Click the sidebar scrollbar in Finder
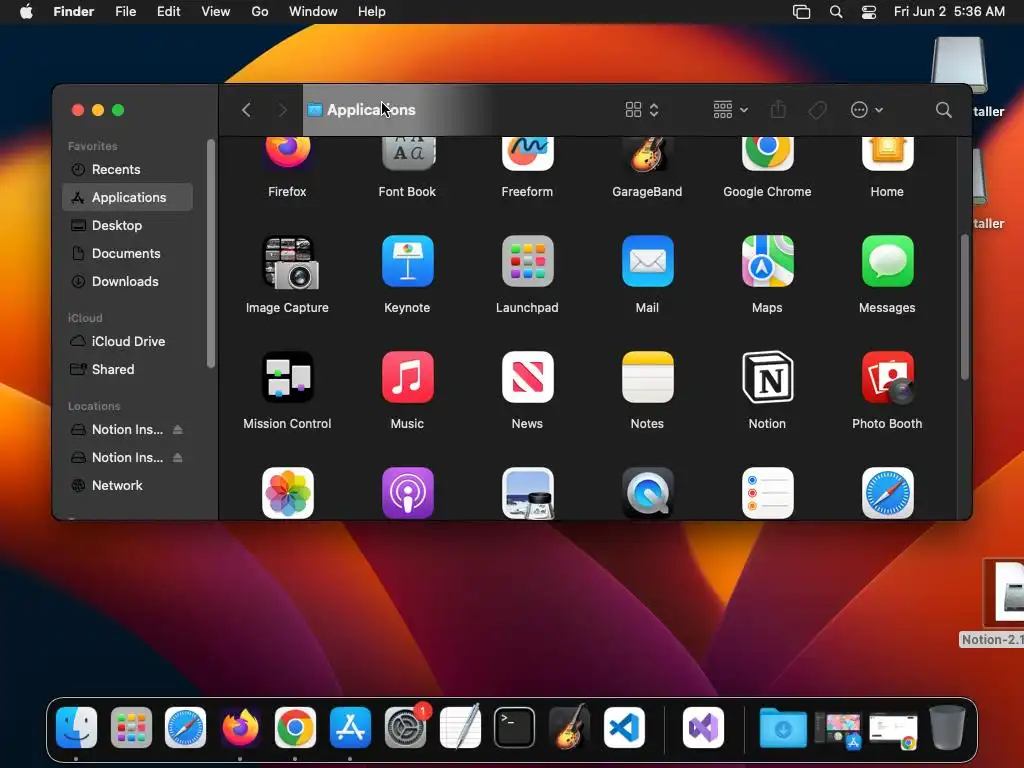The height and width of the screenshot is (768, 1024). coord(210,255)
